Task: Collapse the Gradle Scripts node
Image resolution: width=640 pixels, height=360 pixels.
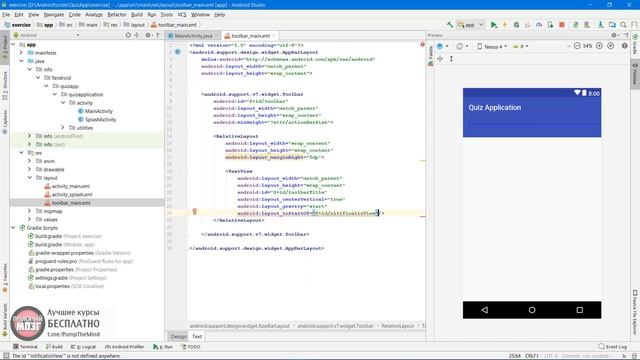Action: [x=13, y=228]
